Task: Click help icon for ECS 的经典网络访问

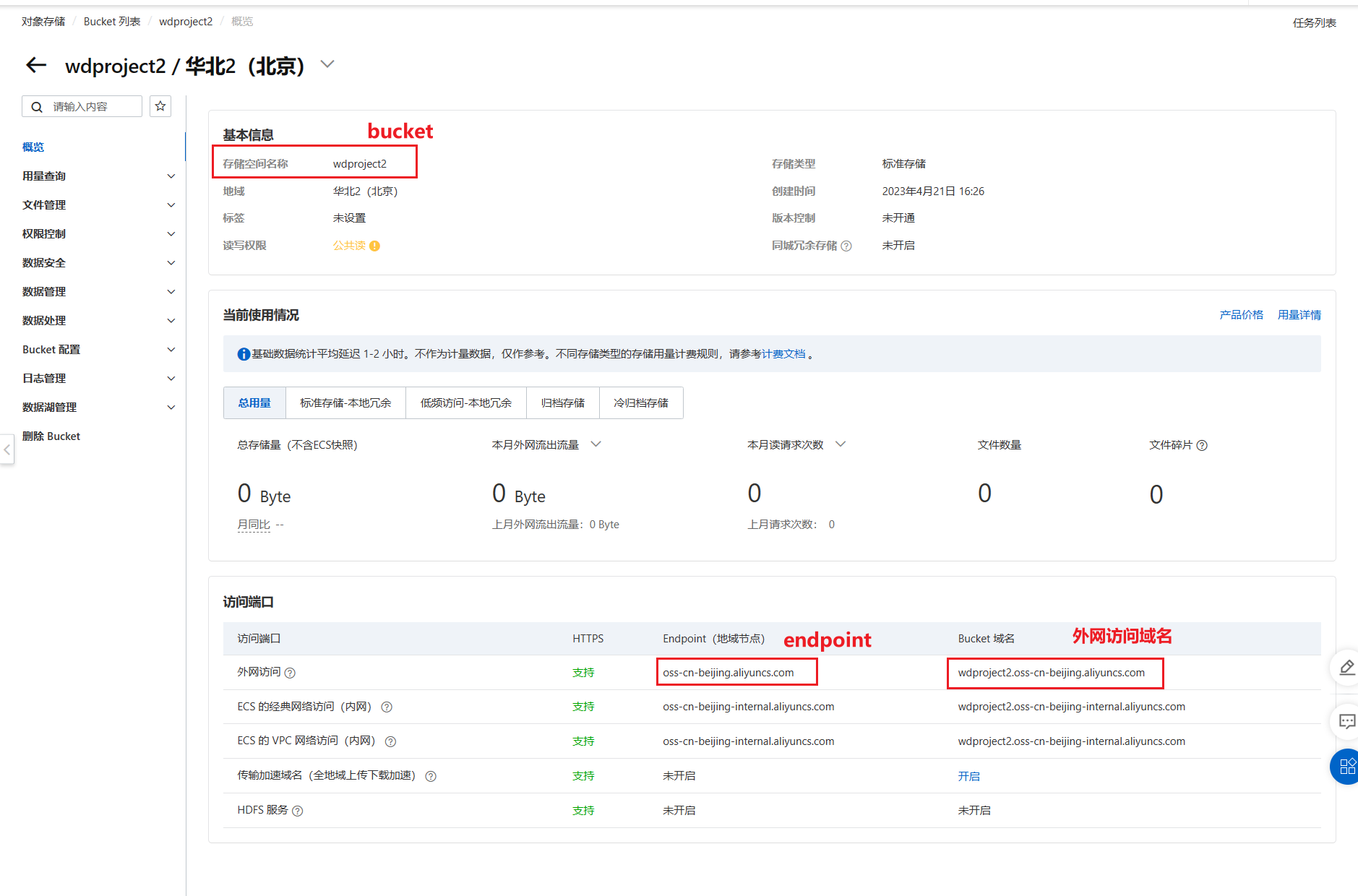Action: (x=387, y=707)
